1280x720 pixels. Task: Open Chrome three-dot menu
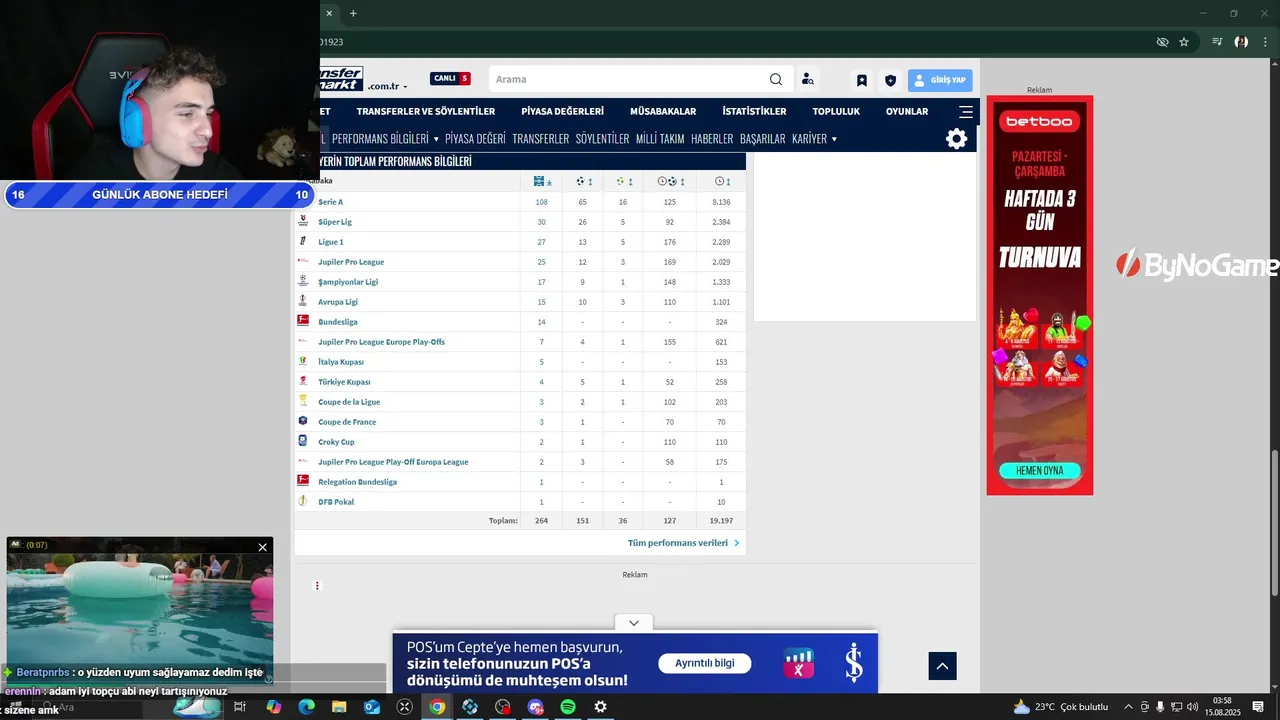pyautogui.click(x=1265, y=42)
